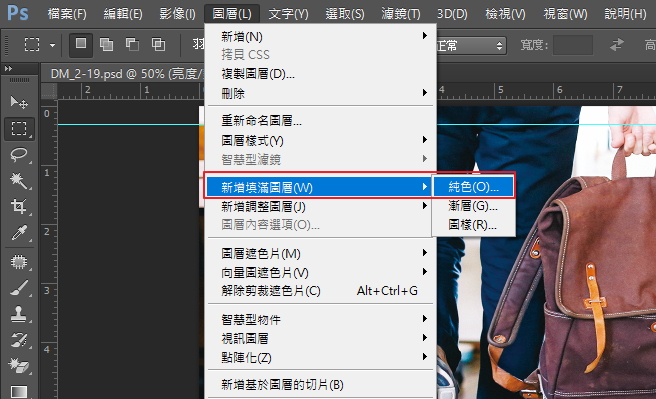Click the Photoshop Ps logo
Image resolution: width=656 pixels, height=399 pixels.
coord(18,13)
